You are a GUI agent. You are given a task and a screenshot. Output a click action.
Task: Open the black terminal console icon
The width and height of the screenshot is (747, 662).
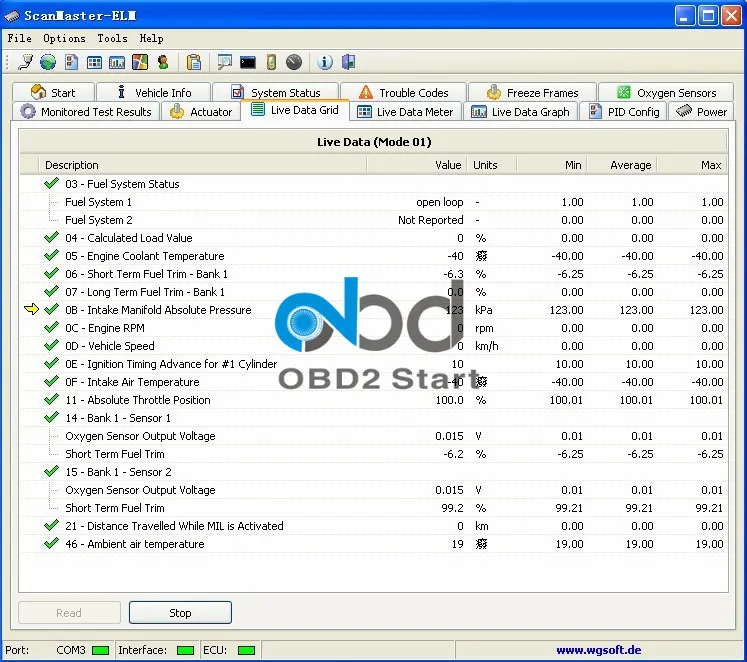[x=248, y=62]
